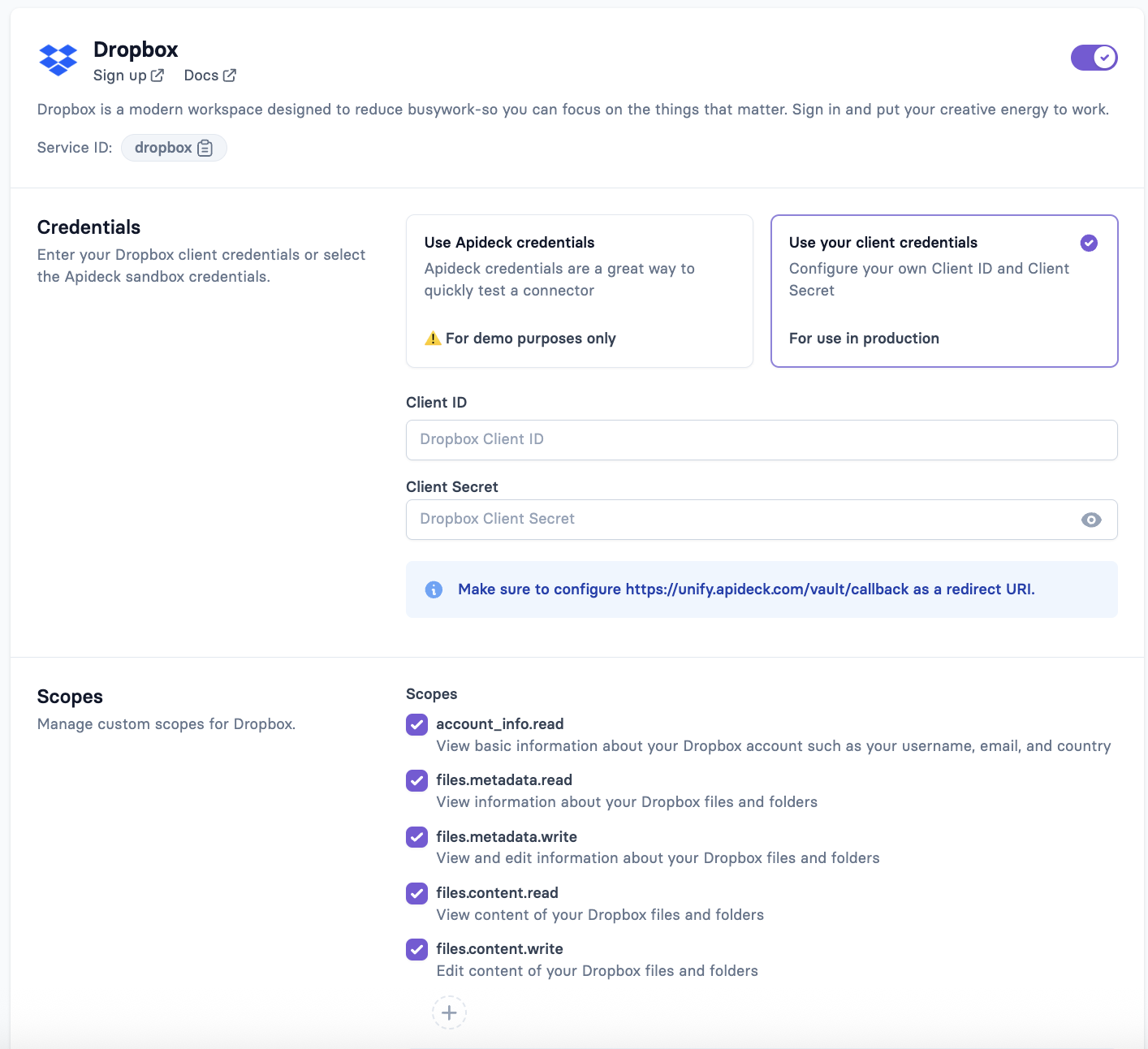Click the 'For use in production' text
The image size is (1148, 1049).
pyautogui.click(x=864, y=339)
